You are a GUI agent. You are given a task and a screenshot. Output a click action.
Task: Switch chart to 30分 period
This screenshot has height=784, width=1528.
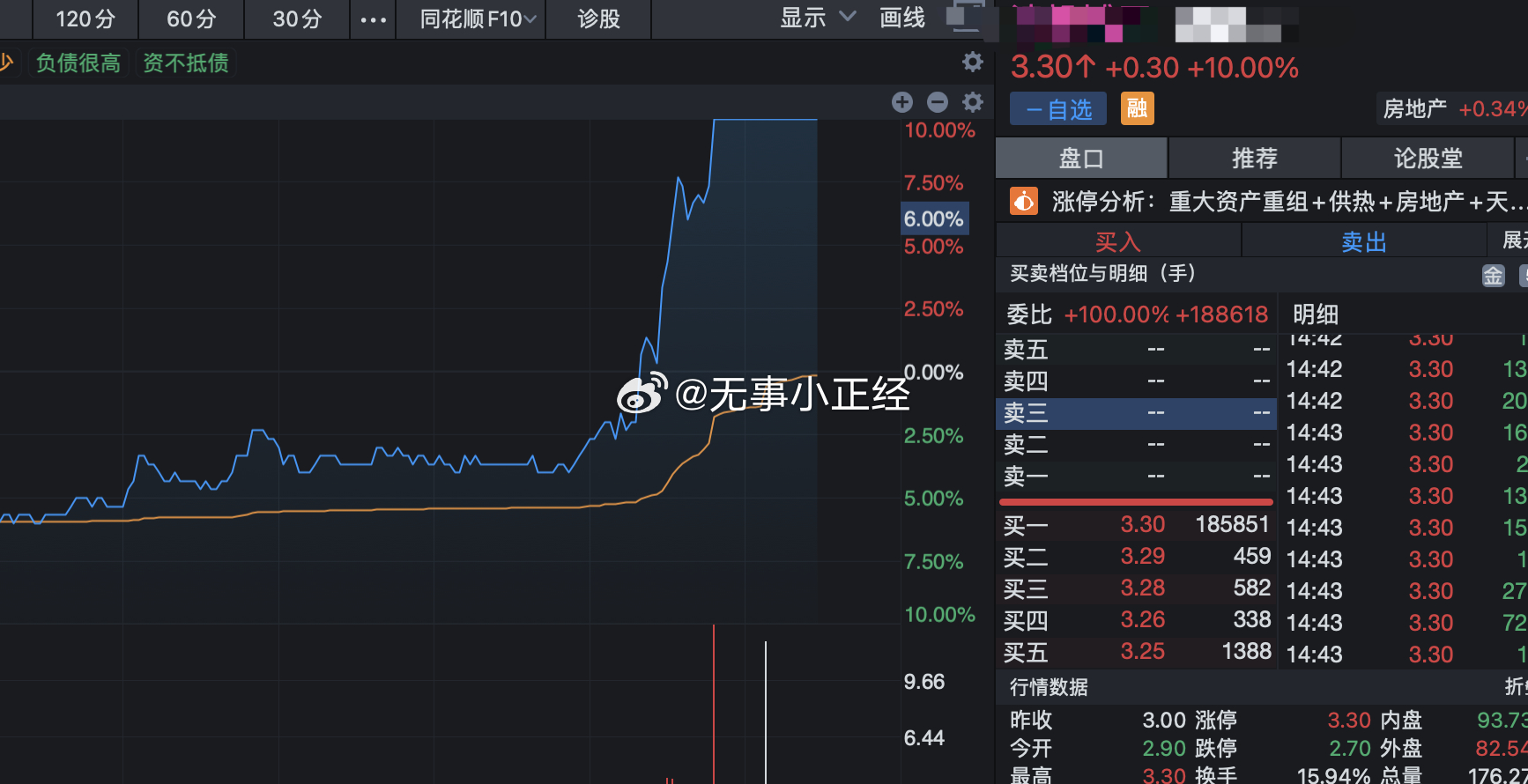[297, 18]
